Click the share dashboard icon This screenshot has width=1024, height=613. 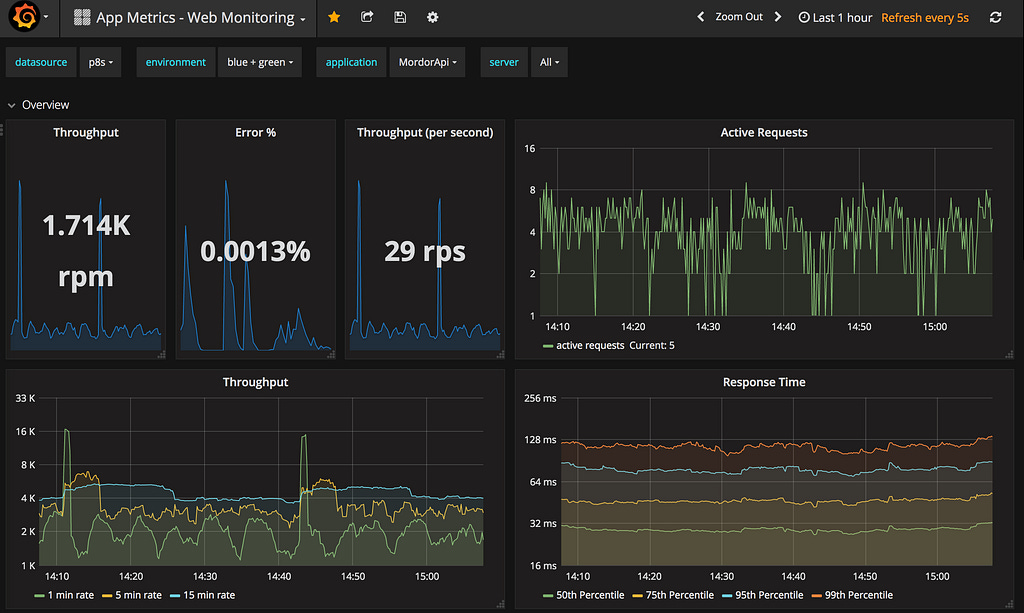pyautogui.click(x=367, y=17)
